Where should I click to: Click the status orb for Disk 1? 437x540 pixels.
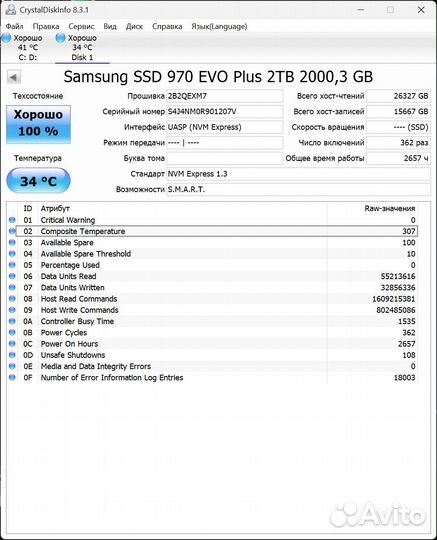(x=60, y=38)
